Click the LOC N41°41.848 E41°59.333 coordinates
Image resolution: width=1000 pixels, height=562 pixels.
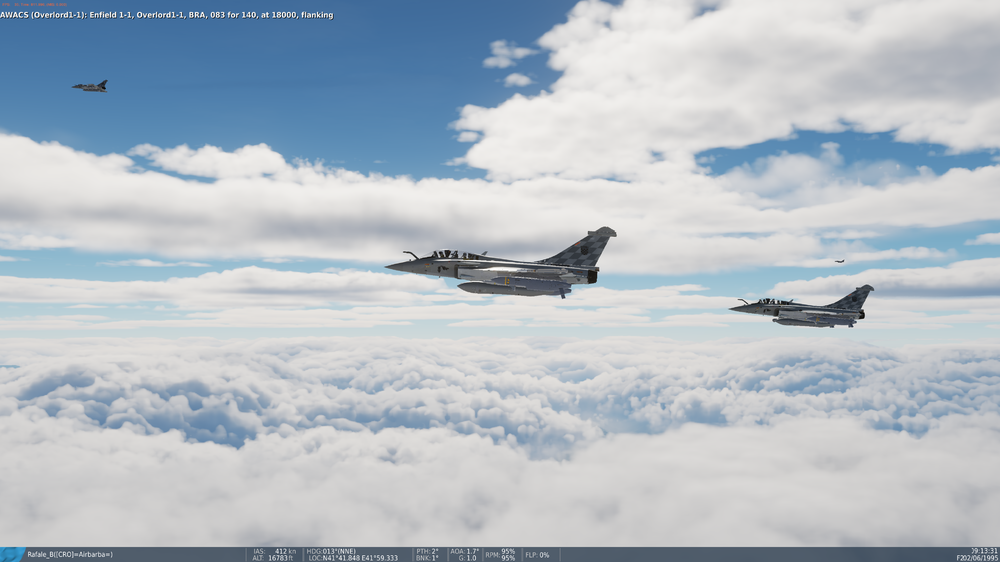coord(353,558)
